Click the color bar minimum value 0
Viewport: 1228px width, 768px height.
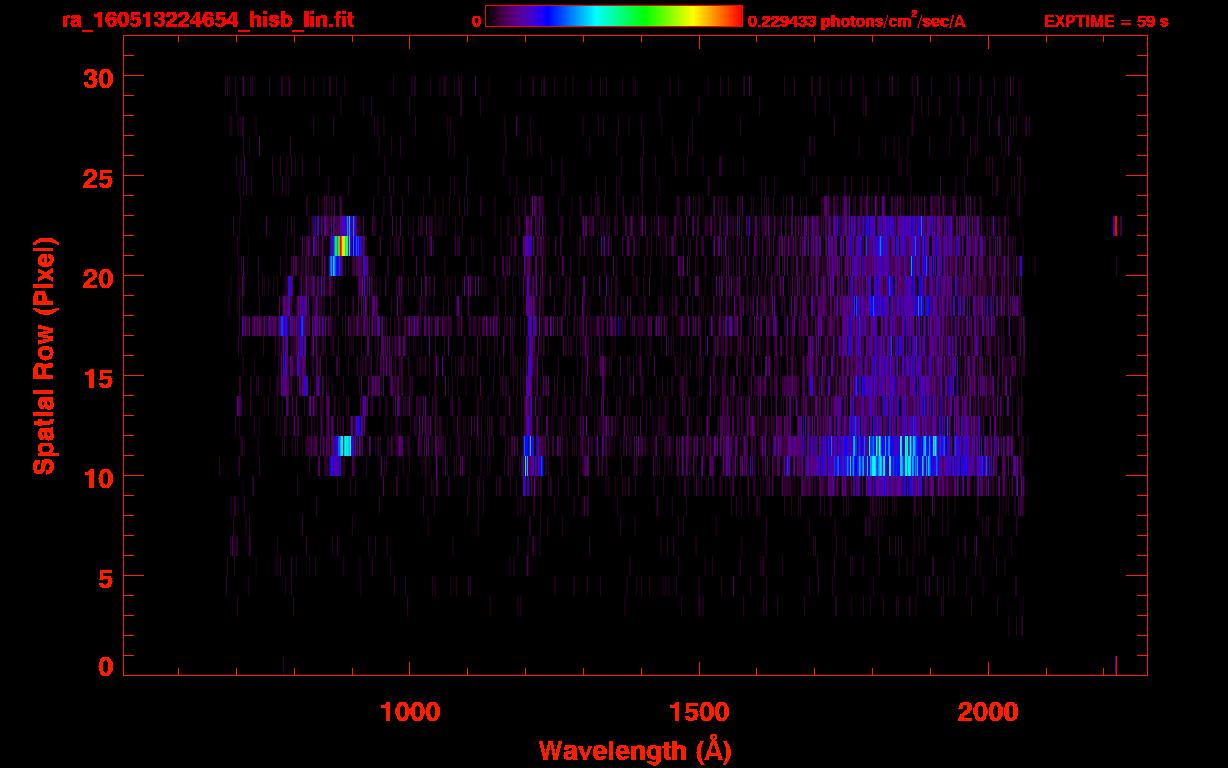tap(476, 21)
